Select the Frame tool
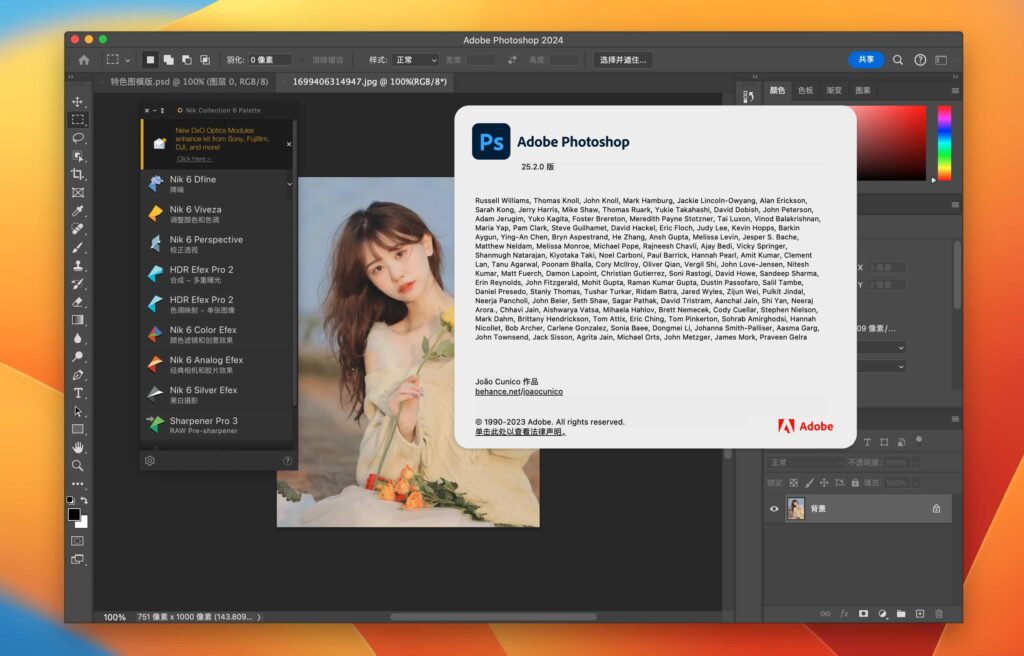Image resolution: width=1024 pixels, height=656 pixels. (x=78, y=193)
